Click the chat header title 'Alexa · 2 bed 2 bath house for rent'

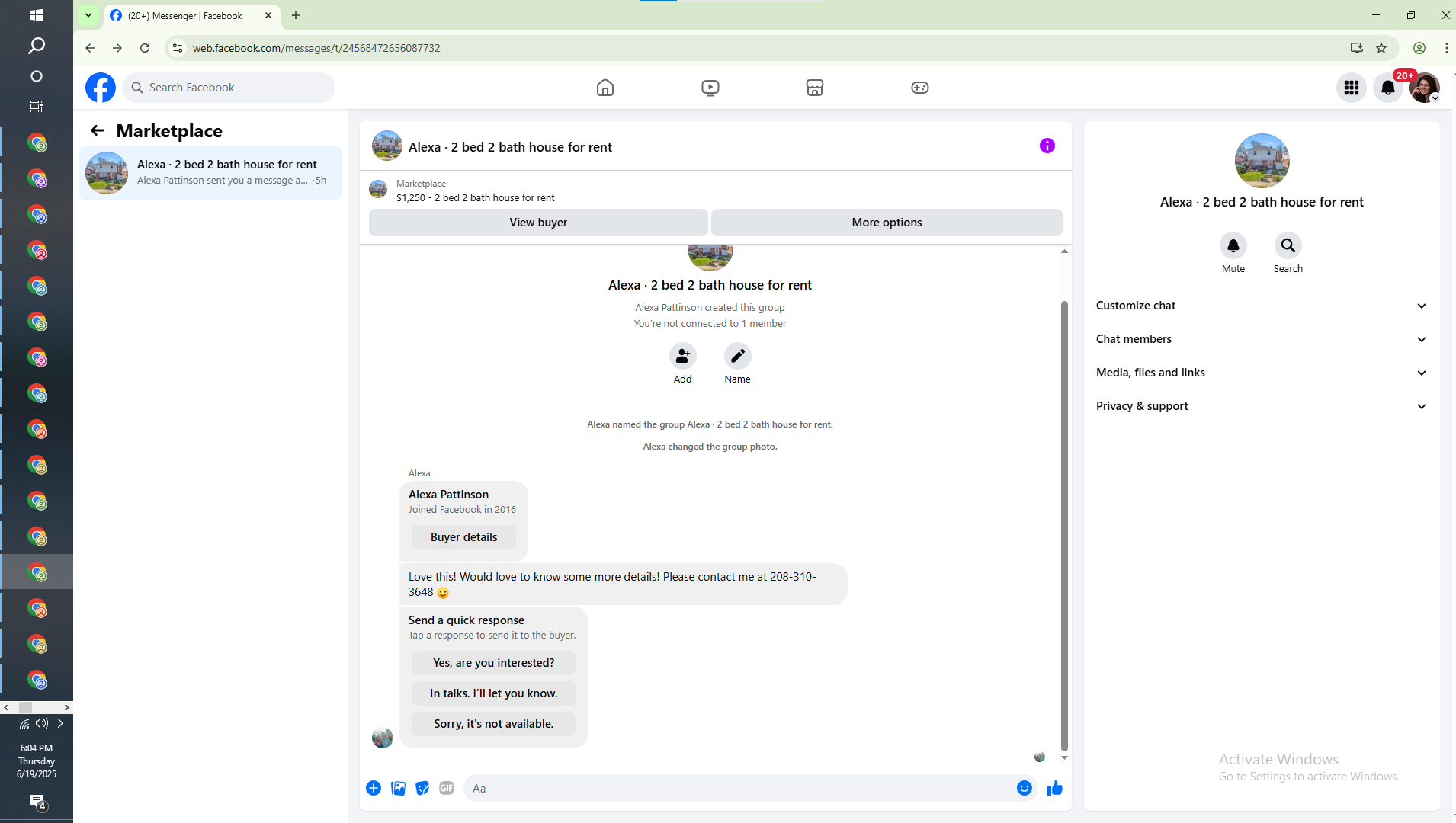(x=510, y=147)
